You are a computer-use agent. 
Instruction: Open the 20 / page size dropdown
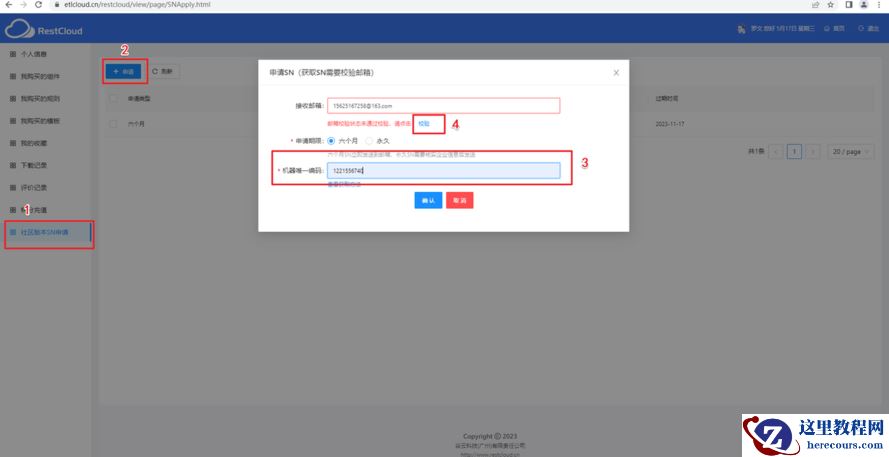click(x=850, y=151)
